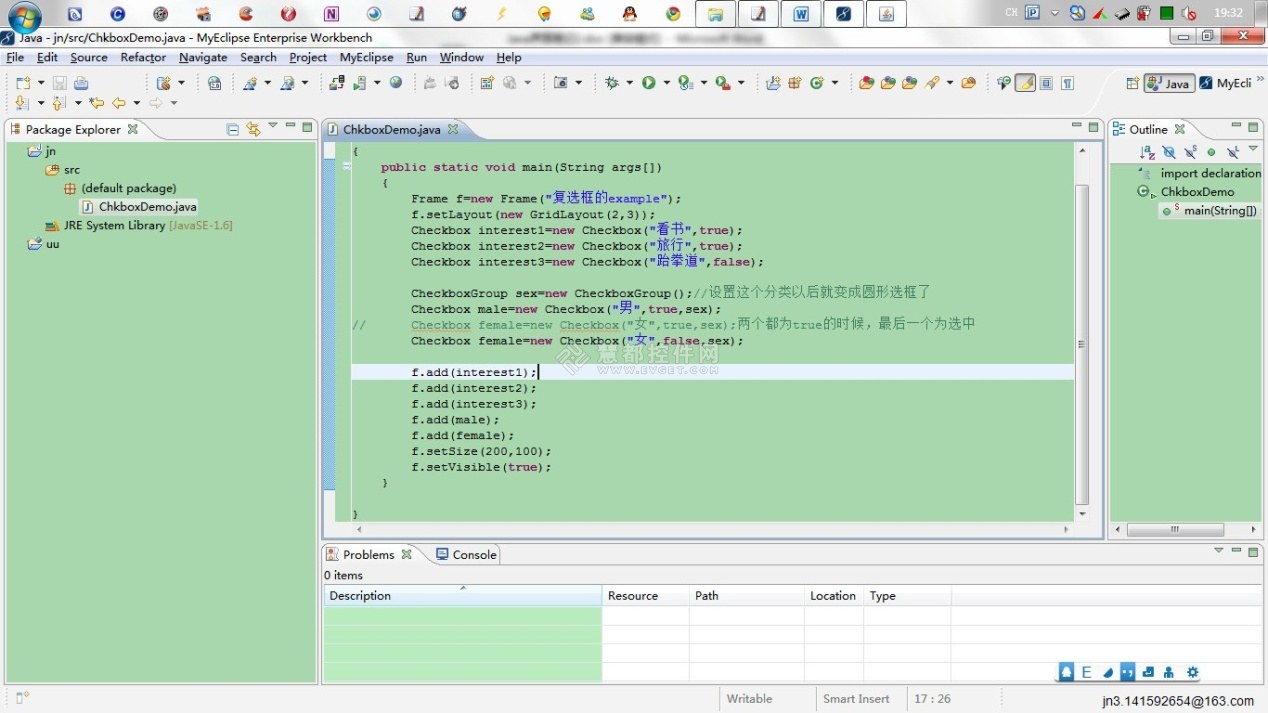Click the green Run button in toolbar
The height and width of the screenshot is (713, 1268).
649,83
